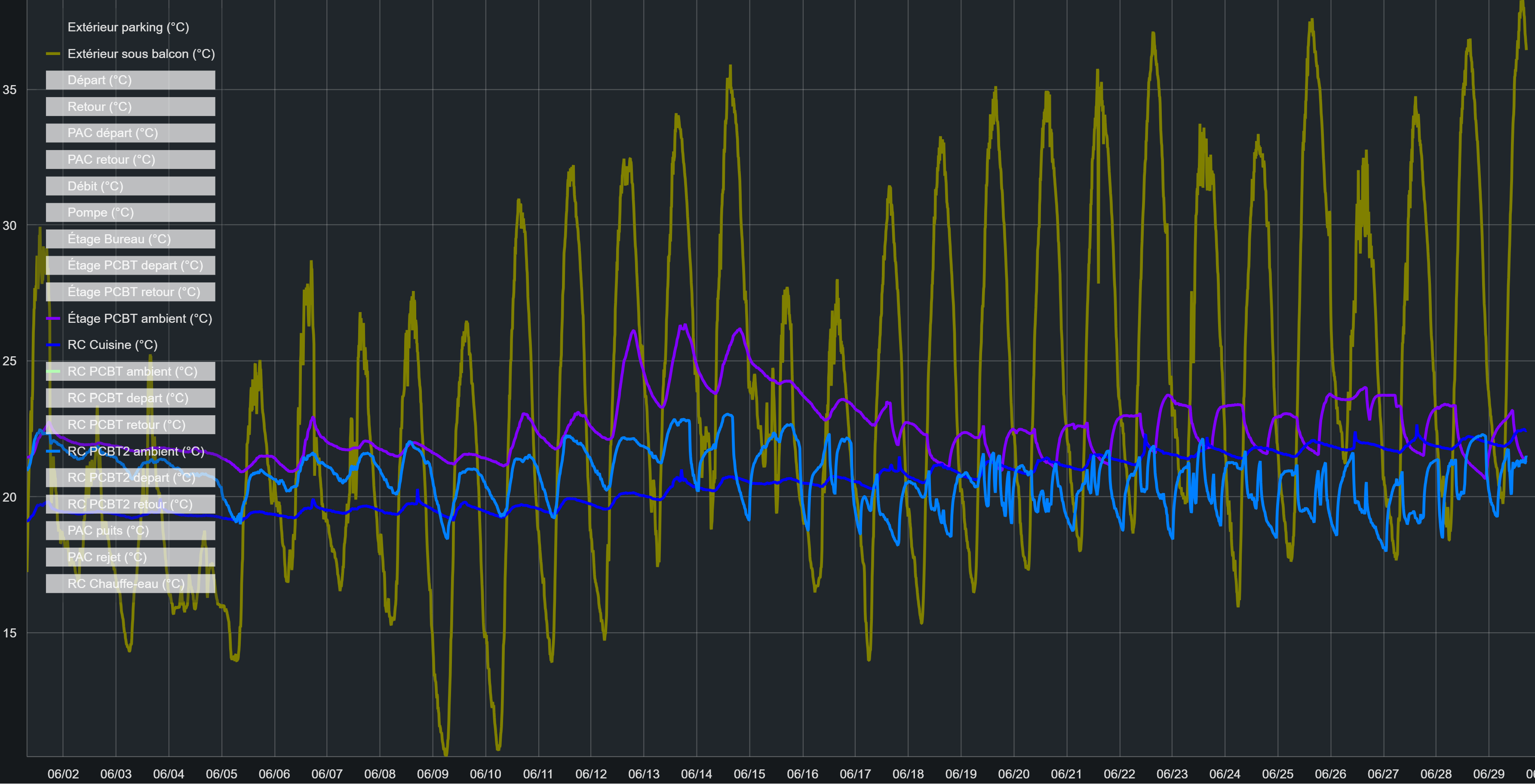This screenshot has height=784, width=1535.
Task: Toggle PAC retour (°C) legend item
Action: point(111,159)
